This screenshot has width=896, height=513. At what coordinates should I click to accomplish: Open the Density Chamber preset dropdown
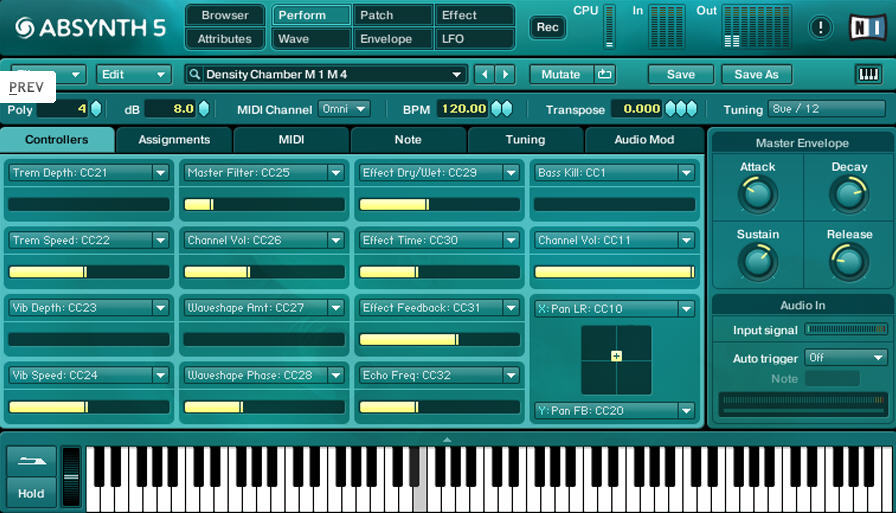coord(326,74)
